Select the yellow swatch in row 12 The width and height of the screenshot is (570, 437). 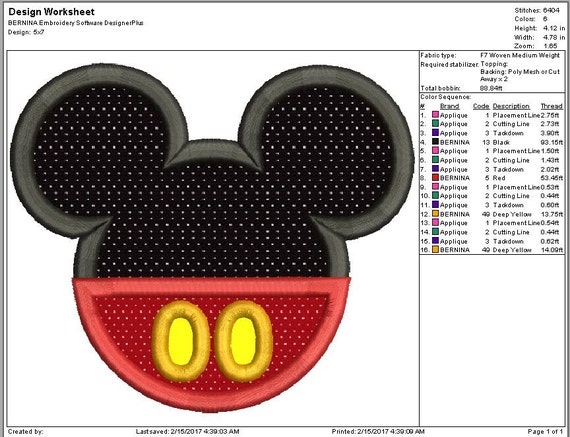coord(435,214)
